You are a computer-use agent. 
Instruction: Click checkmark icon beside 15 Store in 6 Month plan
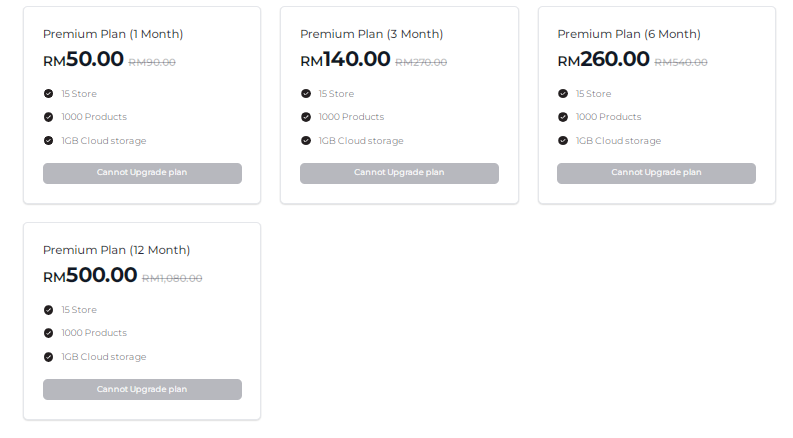(x=563, y=93)
